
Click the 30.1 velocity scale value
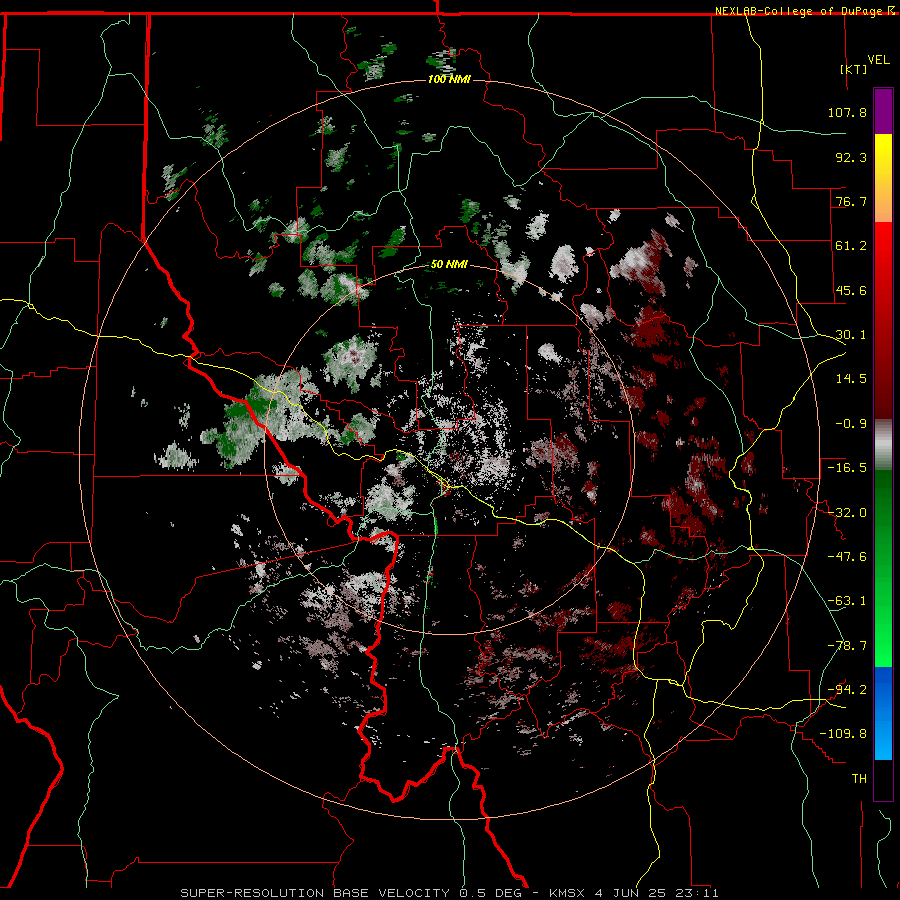click(x=851, y=335)
